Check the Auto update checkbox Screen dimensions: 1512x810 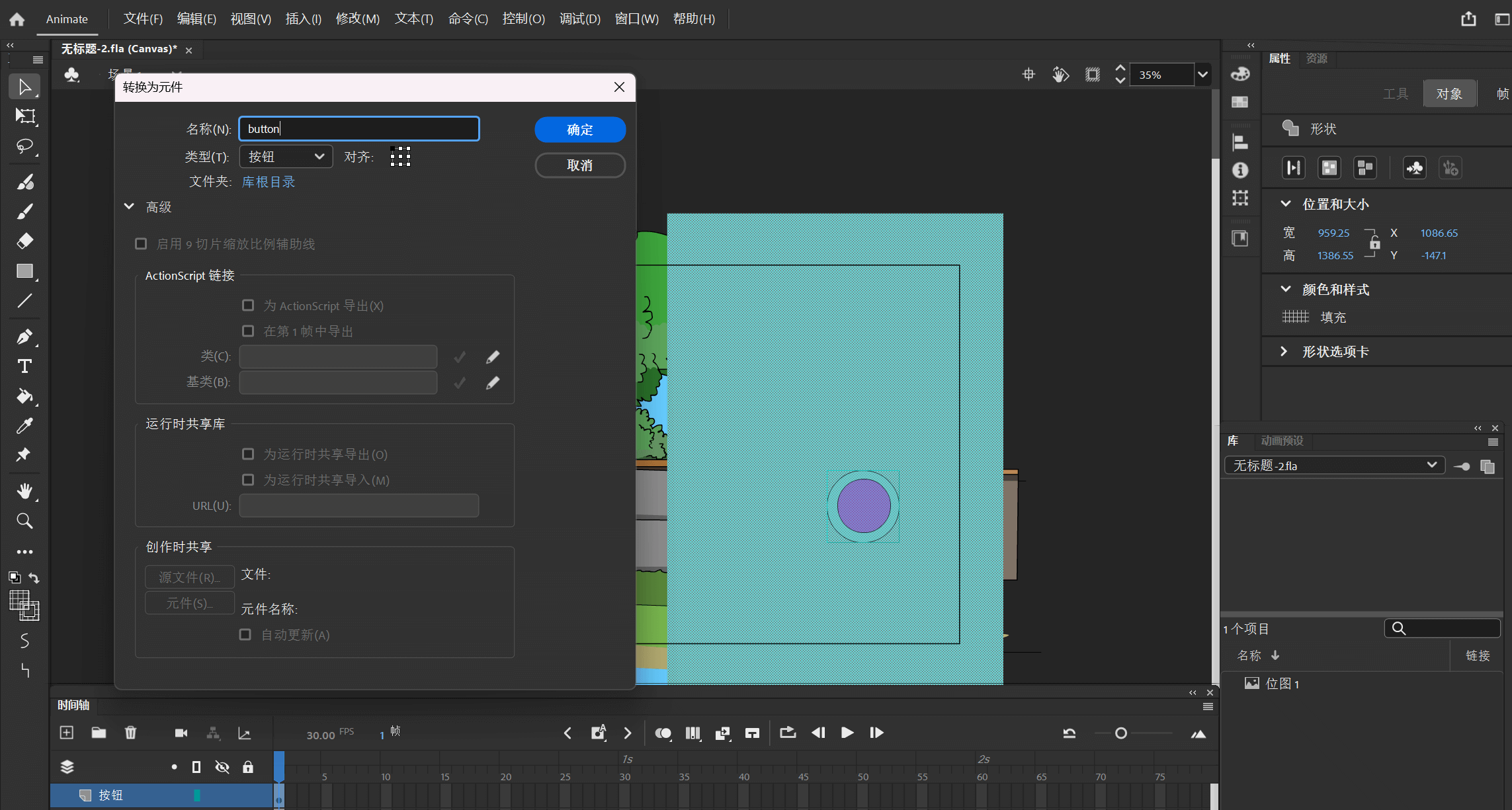tap(245, 635)
